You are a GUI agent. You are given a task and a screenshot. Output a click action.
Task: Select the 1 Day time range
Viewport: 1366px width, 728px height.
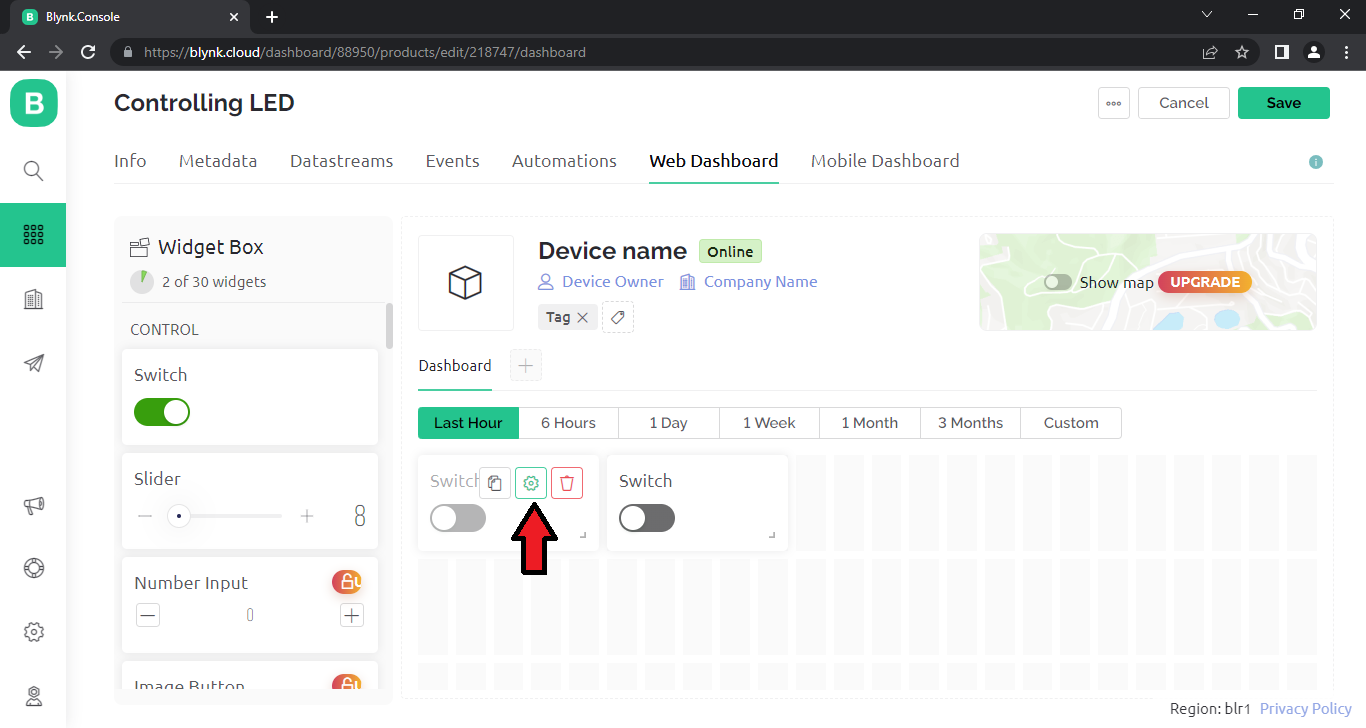668,423
